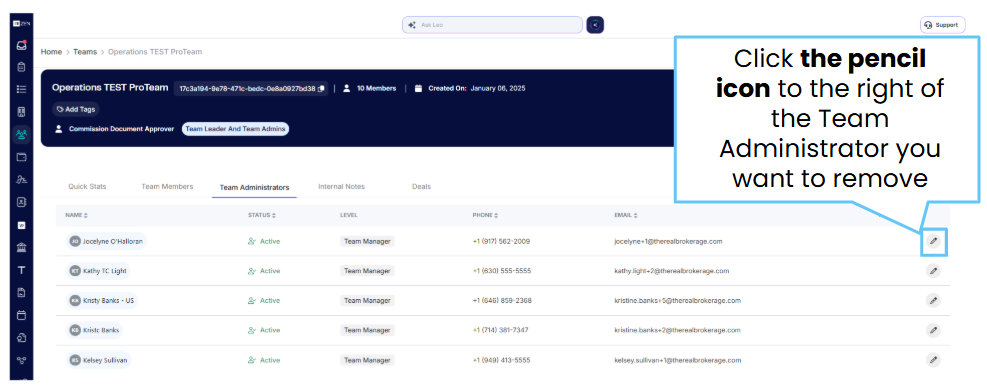Click email kristine.banks+5@therealbrokerage.com
The width and height of the screenshot is (987, 389).
point(677,300)
